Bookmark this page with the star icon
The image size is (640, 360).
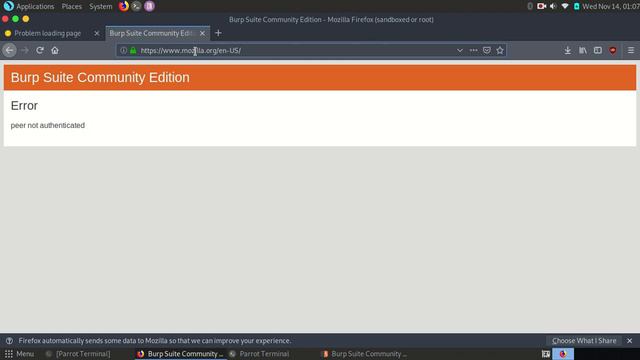[x=500, y=50]
